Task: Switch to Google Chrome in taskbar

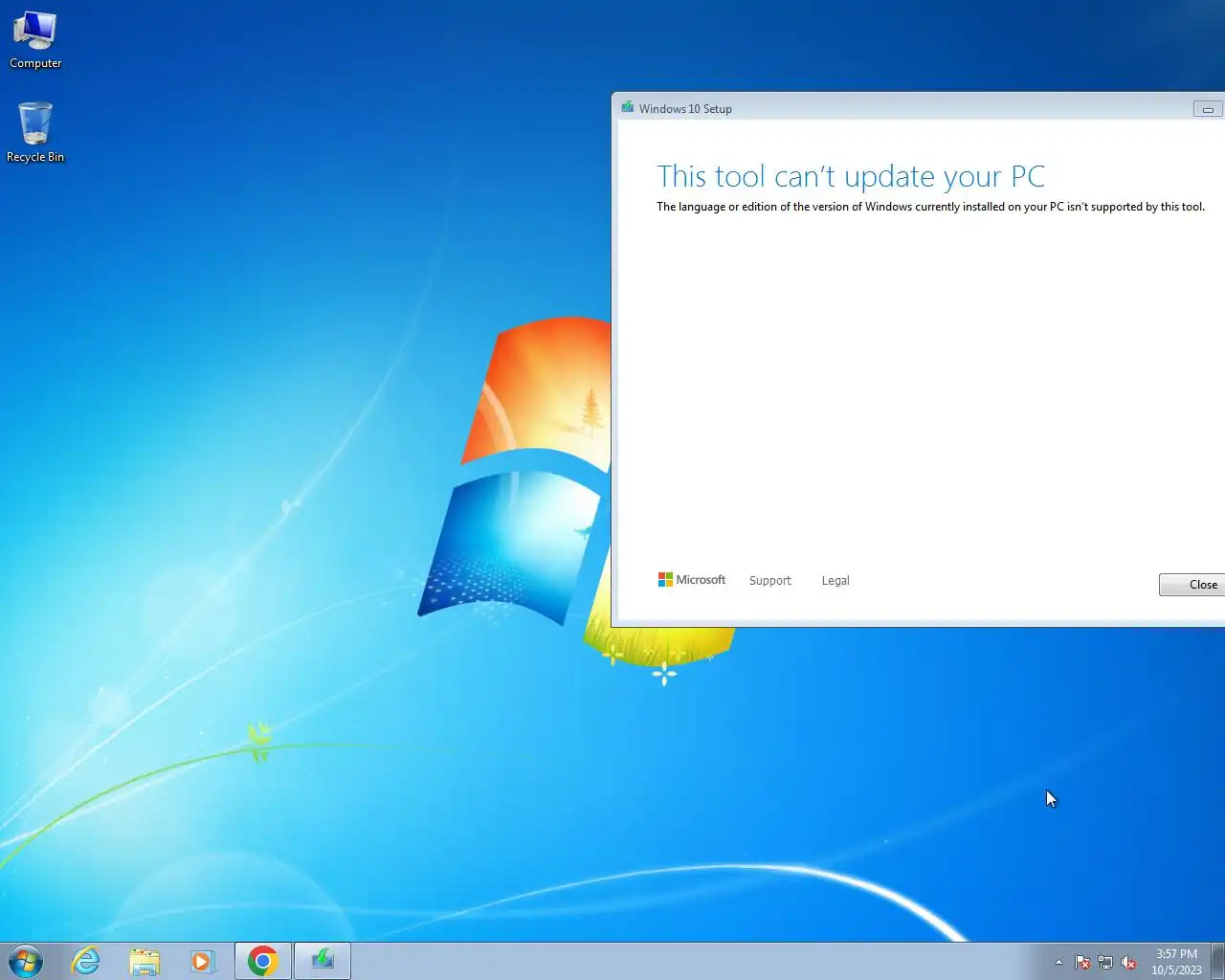Action: click(263, 961)
